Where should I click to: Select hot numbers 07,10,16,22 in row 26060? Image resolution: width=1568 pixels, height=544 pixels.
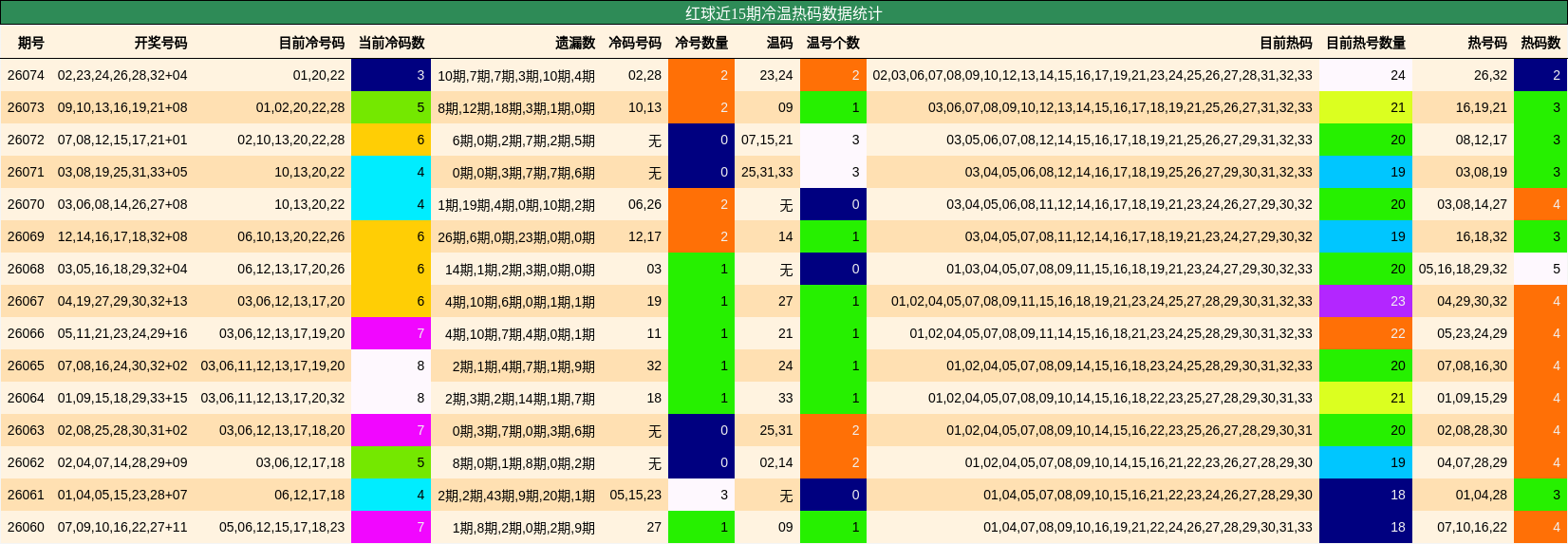pos(1472,527)
